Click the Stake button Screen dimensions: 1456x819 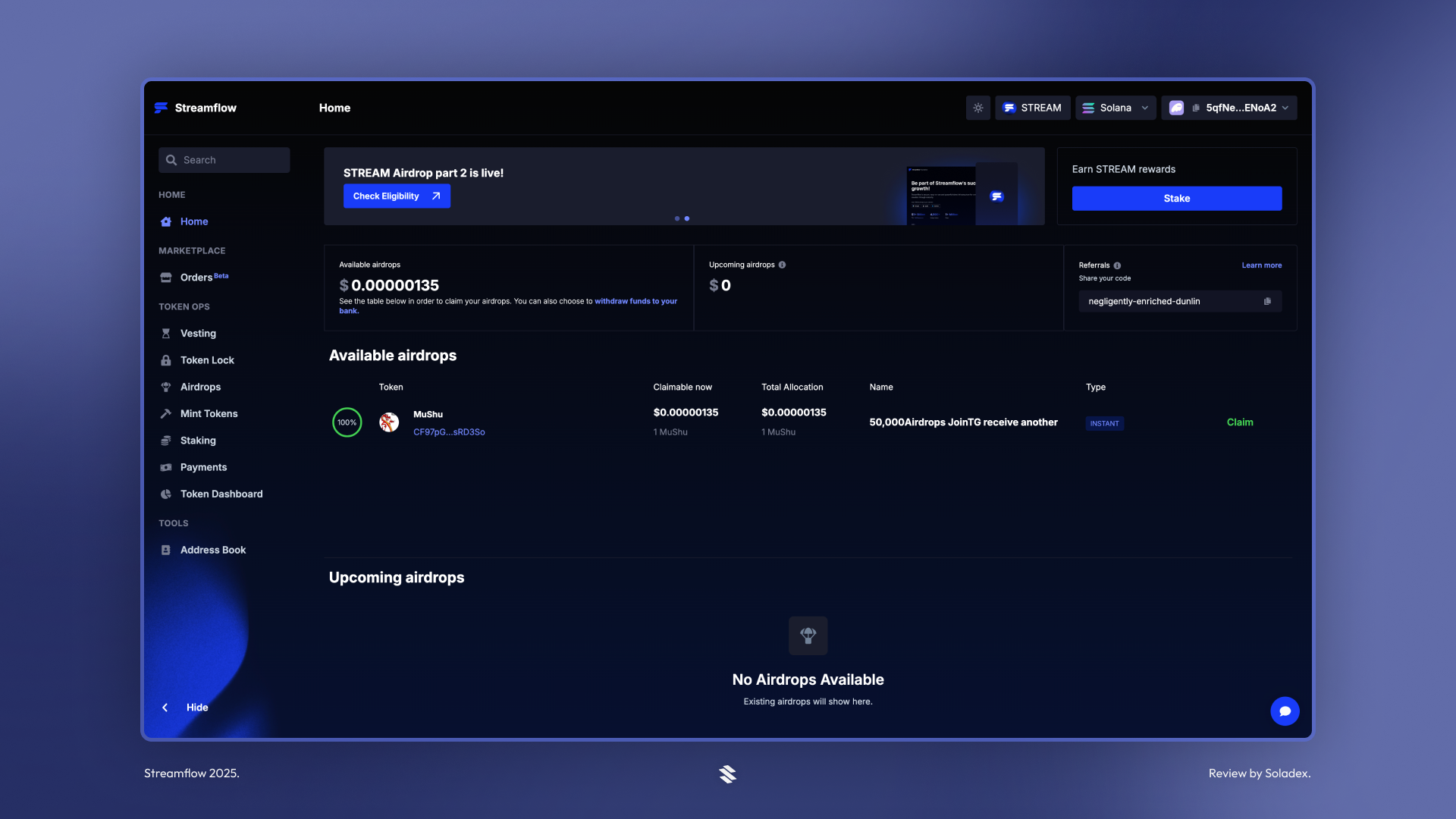pyautogui.click(x=1177, y=198)
